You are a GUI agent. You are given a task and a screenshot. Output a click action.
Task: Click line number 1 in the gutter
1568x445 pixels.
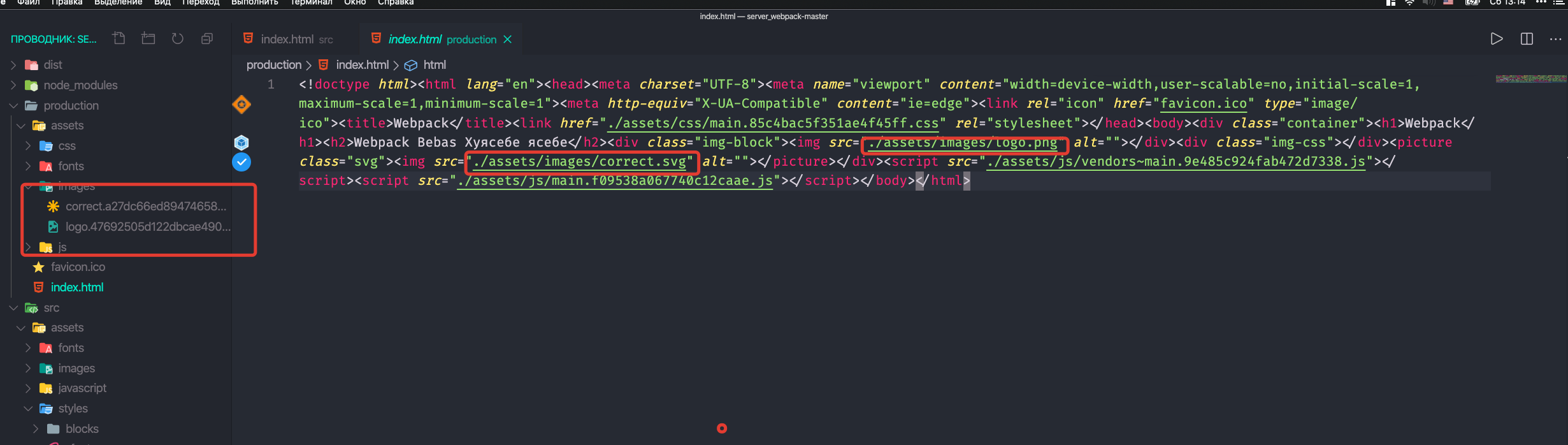271,84
